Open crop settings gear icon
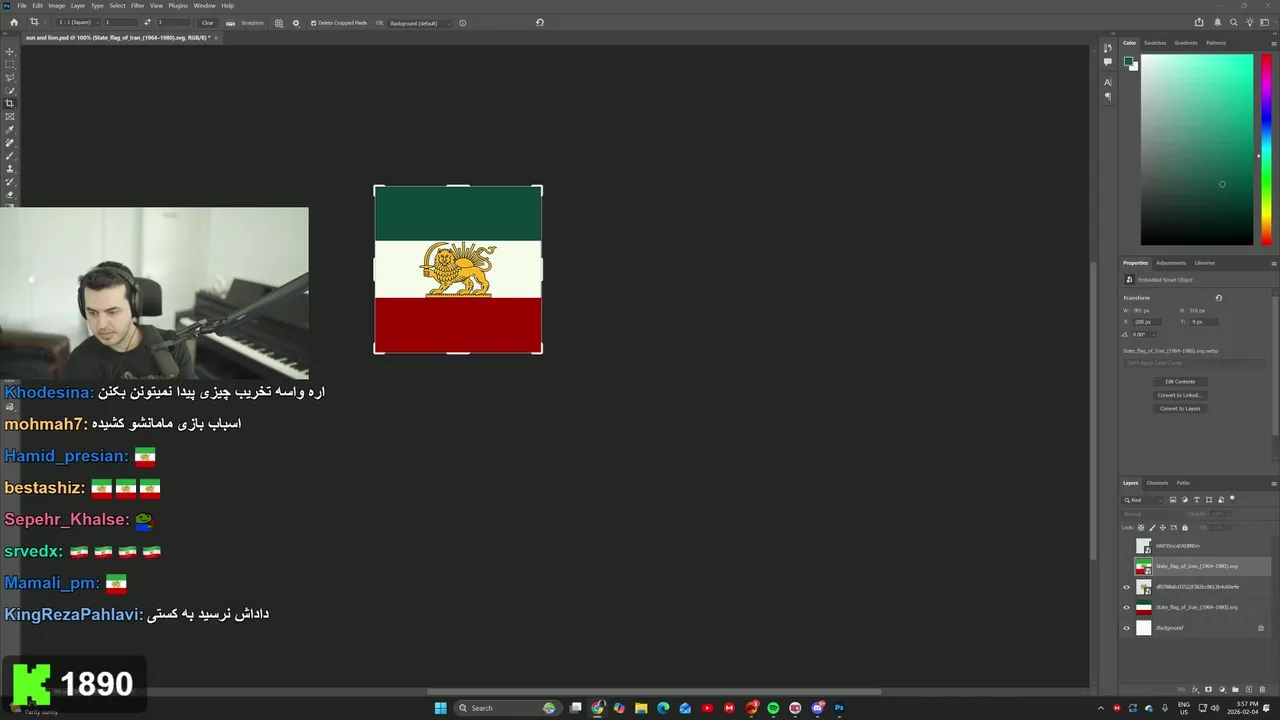The height and width of the screenshot is (720, 1280). 296,23
